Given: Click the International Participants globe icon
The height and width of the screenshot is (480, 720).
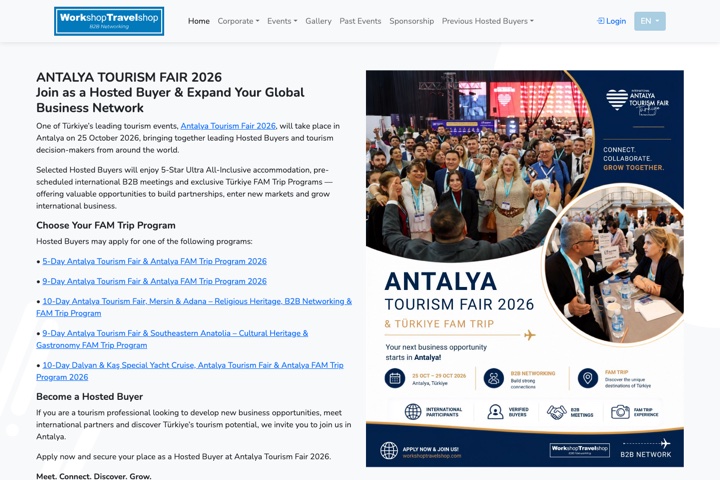Looking at the screenshot, I should click(413, 412).
